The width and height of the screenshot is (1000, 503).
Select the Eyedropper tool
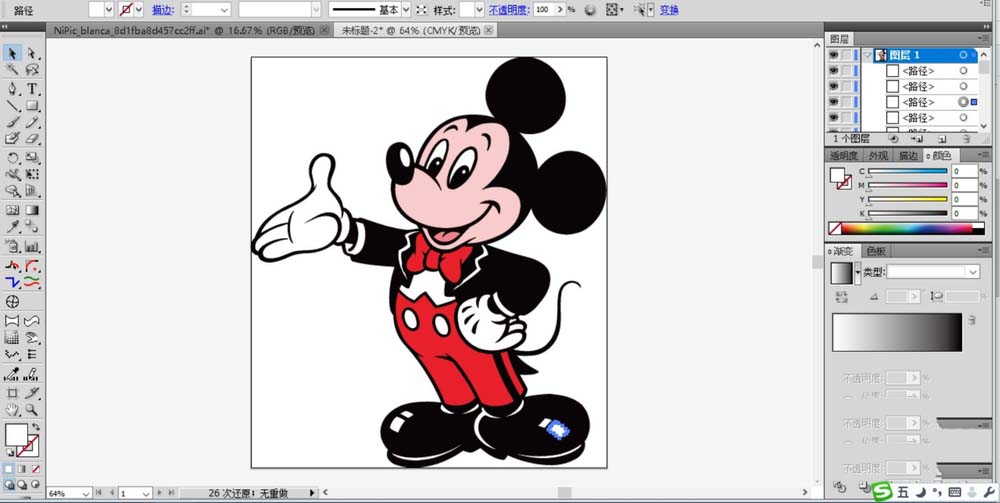pyautogui.click(x=12, y=227)
